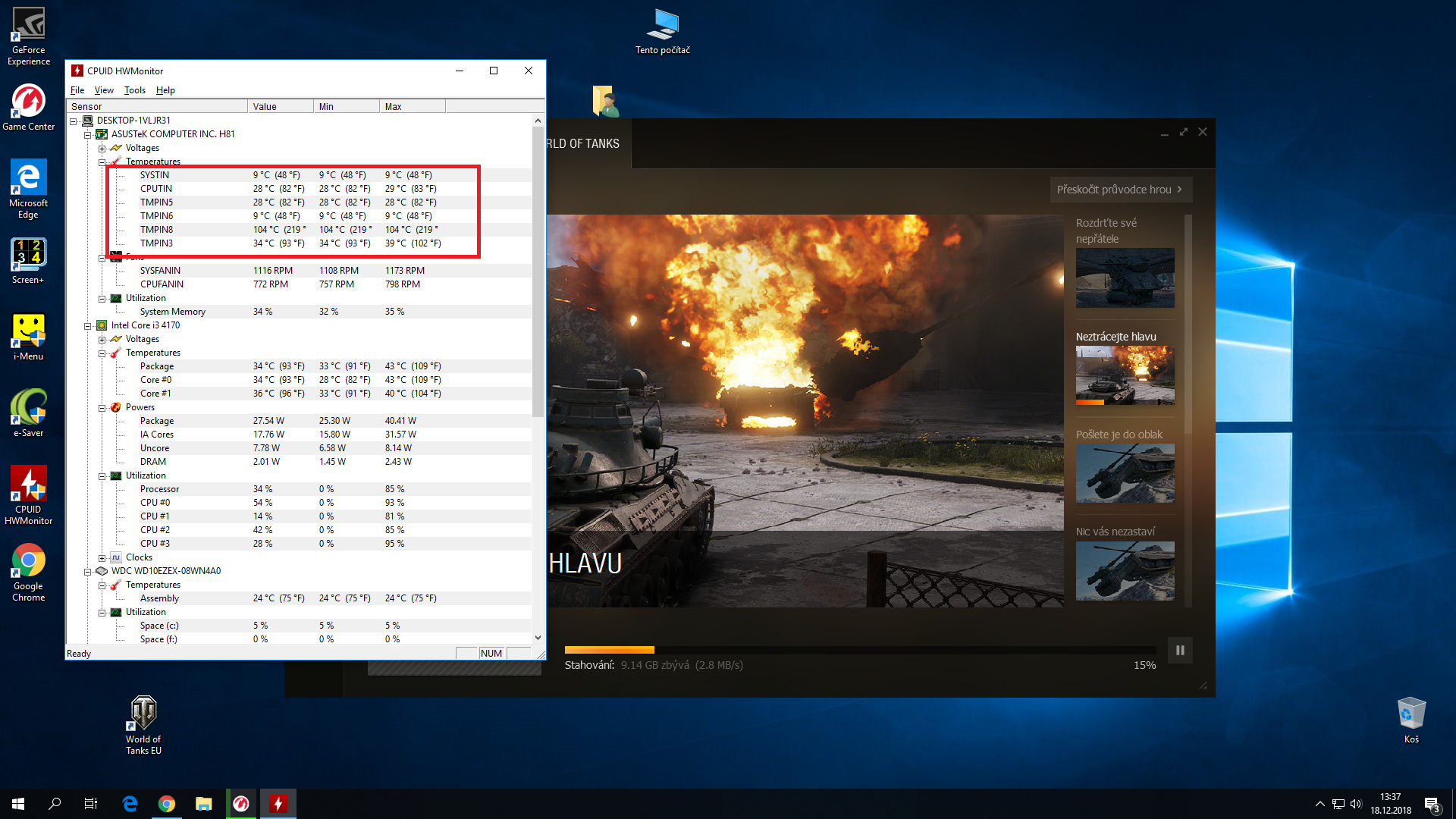Expand motherboard Voltages node

point(102,149)
